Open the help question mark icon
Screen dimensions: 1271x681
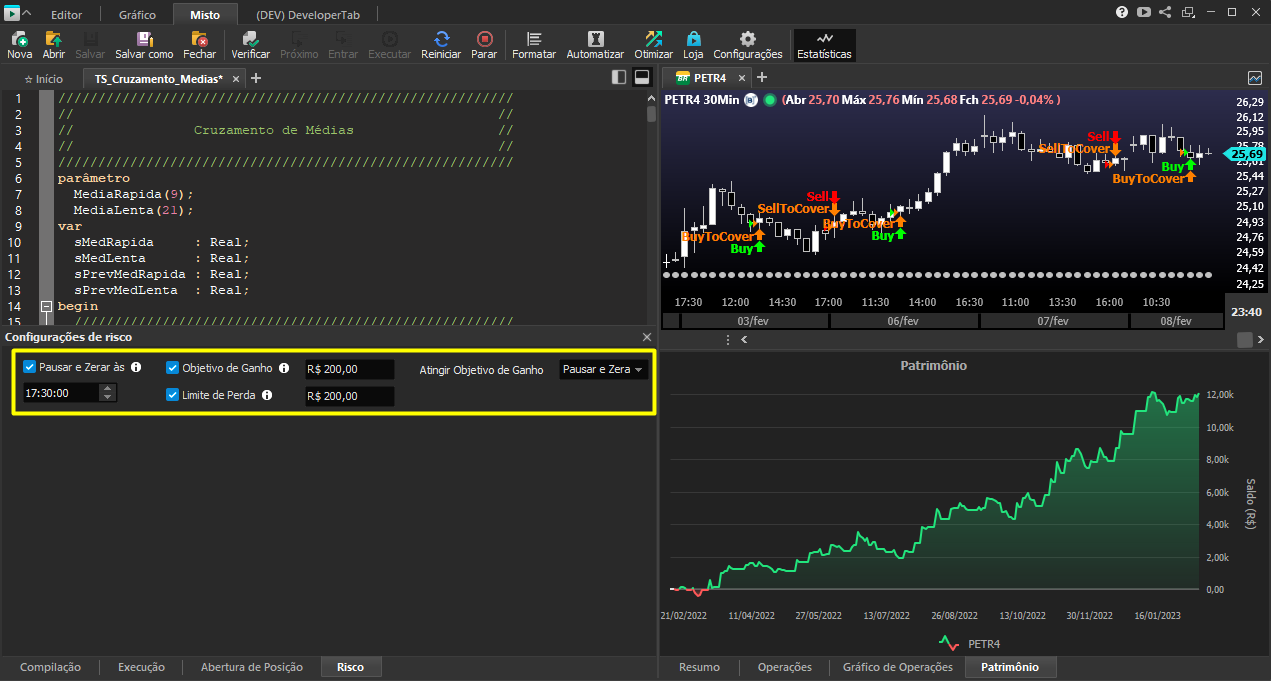tap(1122, 13)
